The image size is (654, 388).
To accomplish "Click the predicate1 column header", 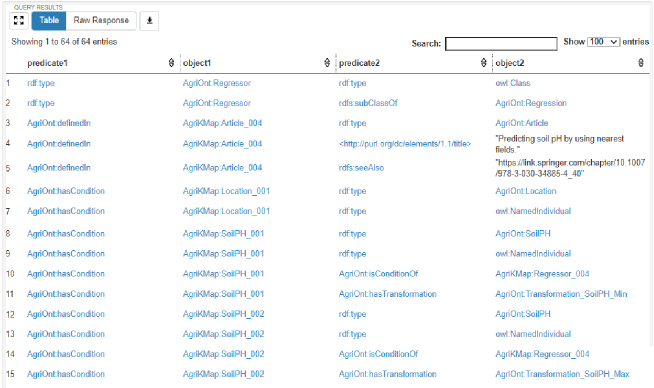I will pos(48,63).
